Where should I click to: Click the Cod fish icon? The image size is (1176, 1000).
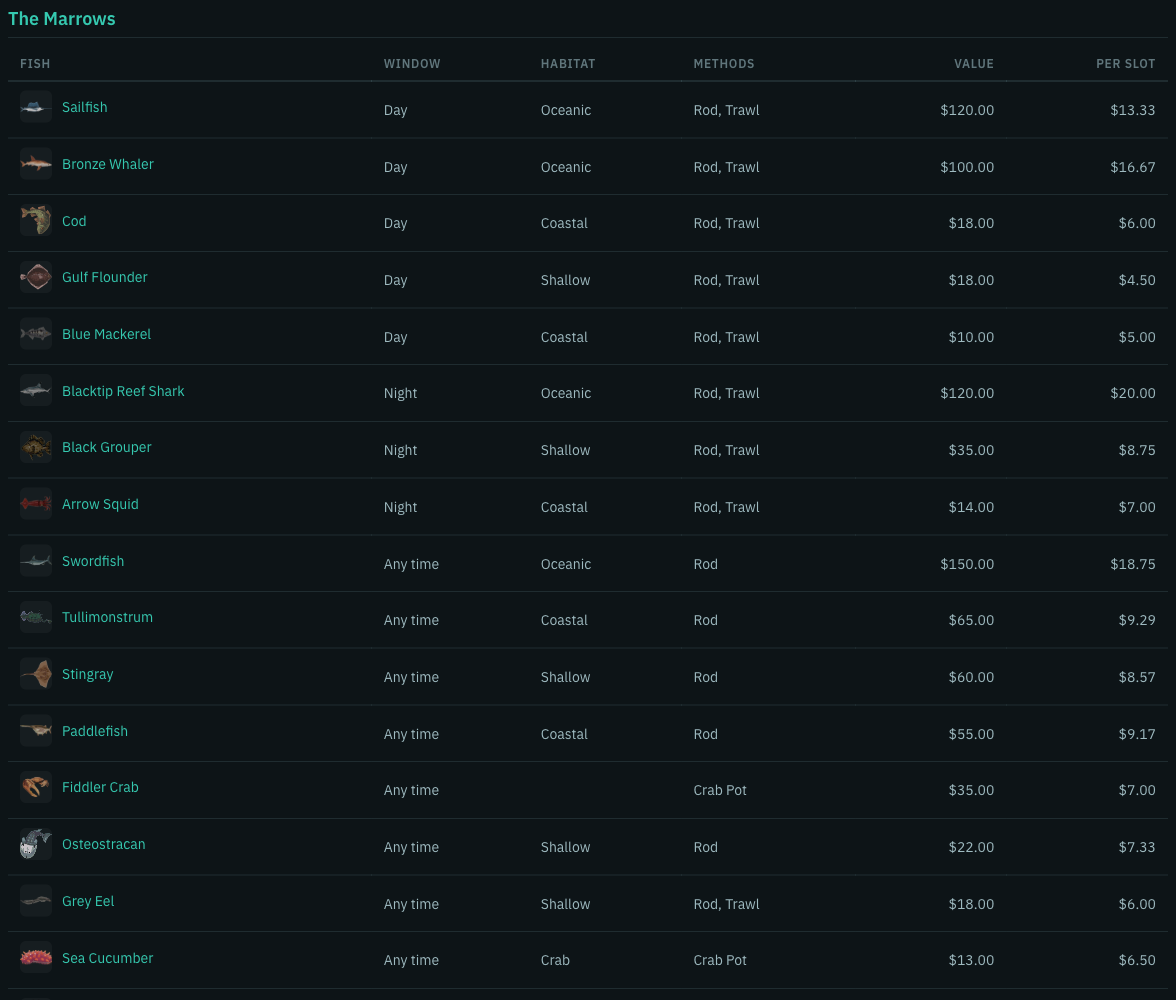tap(35, 221)
